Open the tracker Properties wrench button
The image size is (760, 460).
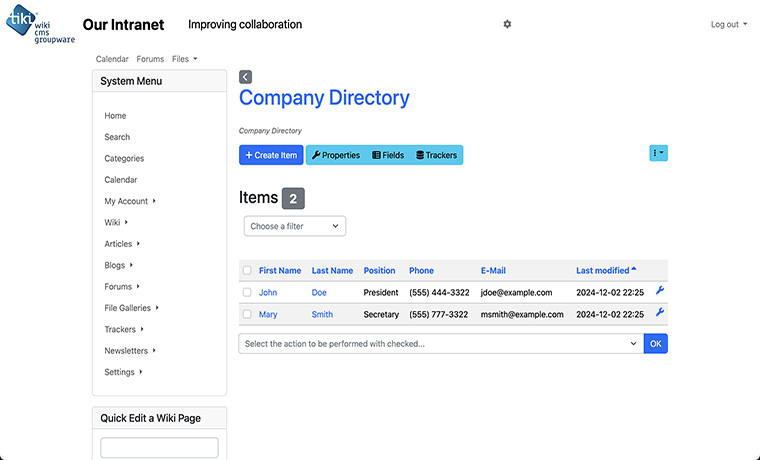coord(335,155)
